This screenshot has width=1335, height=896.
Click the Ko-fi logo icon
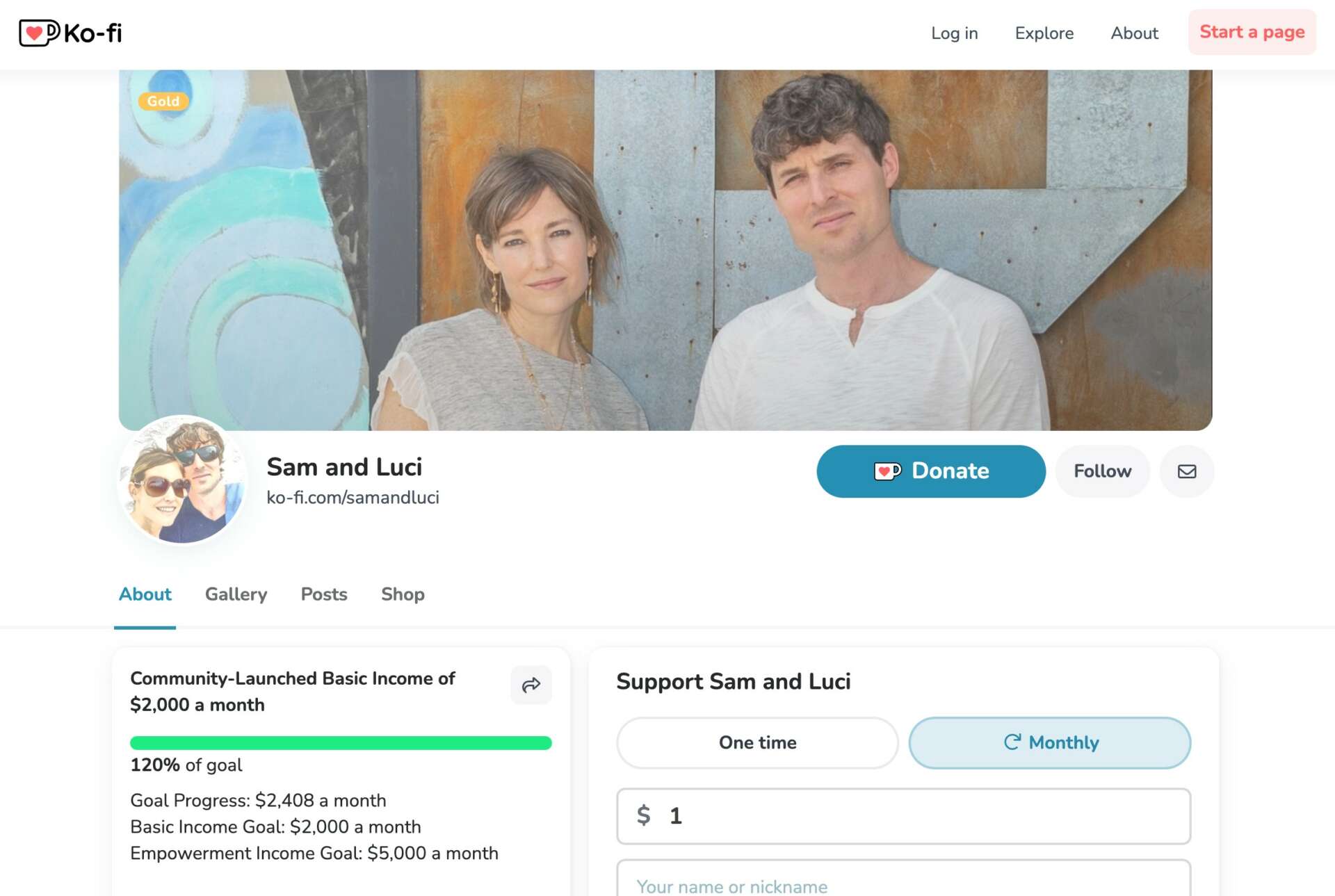coord(39,33)
